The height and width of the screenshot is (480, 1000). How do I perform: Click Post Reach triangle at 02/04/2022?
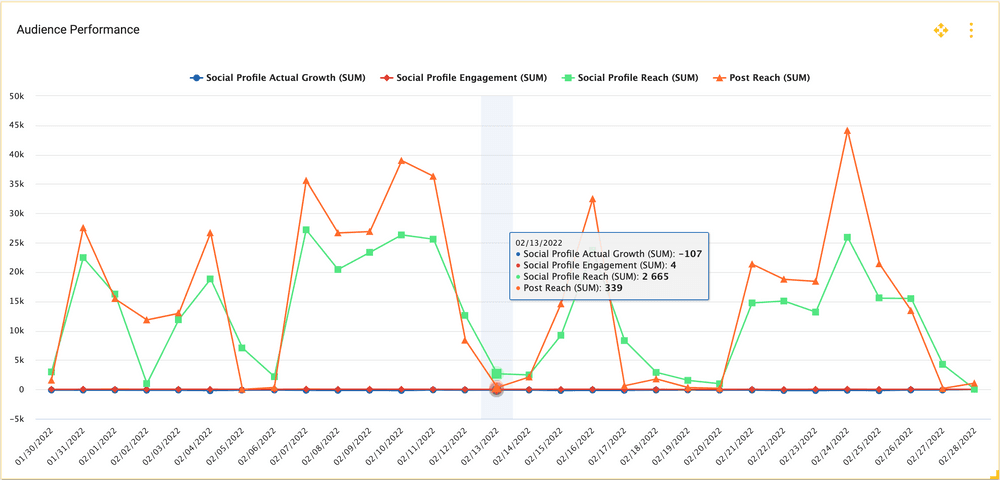(210, 233)
